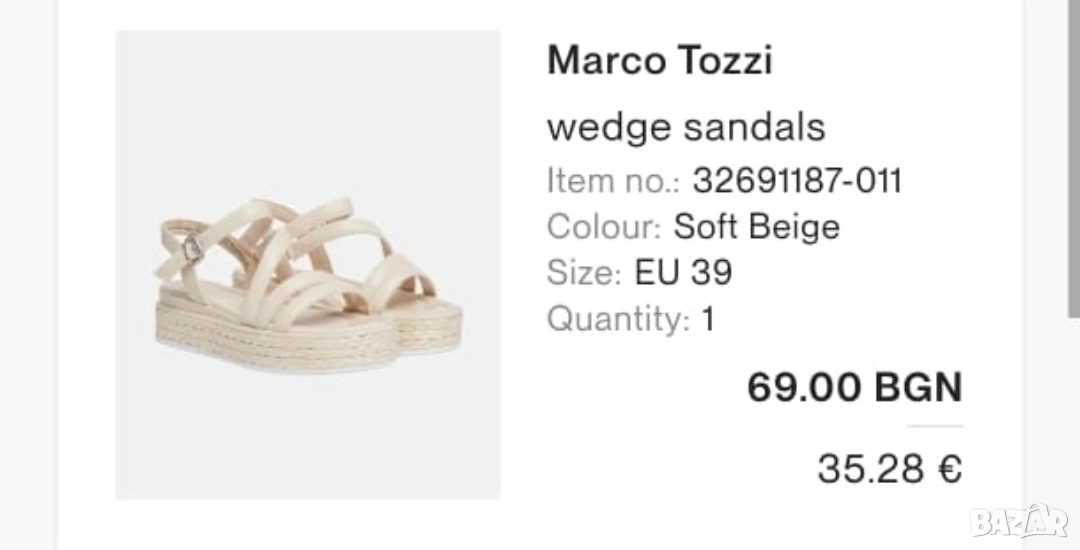Click the euro currency symbol

950,468
